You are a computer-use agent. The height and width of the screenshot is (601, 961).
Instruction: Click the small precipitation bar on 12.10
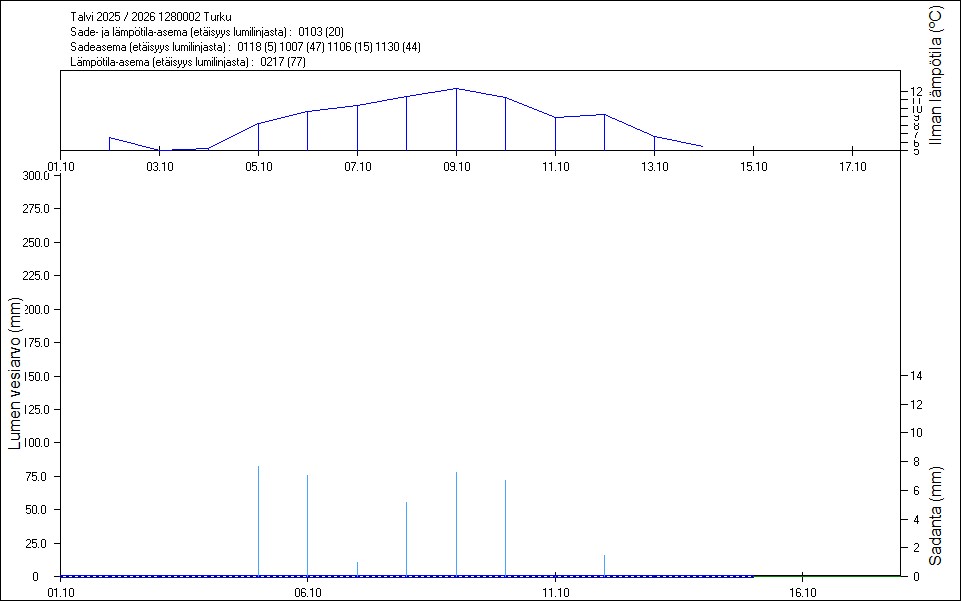(604, 565)
